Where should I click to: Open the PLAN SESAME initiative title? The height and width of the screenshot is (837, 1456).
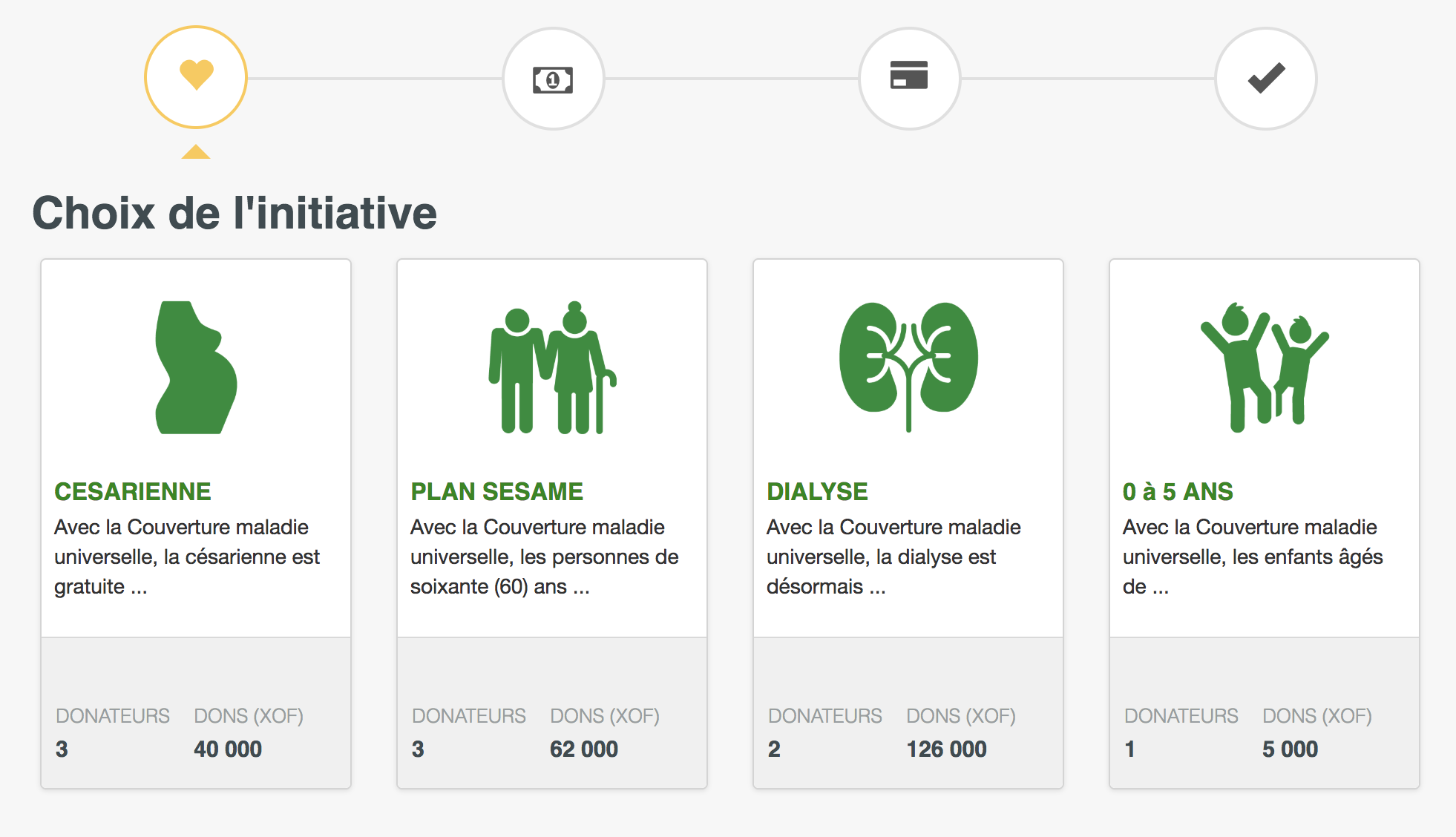point(496,491)
